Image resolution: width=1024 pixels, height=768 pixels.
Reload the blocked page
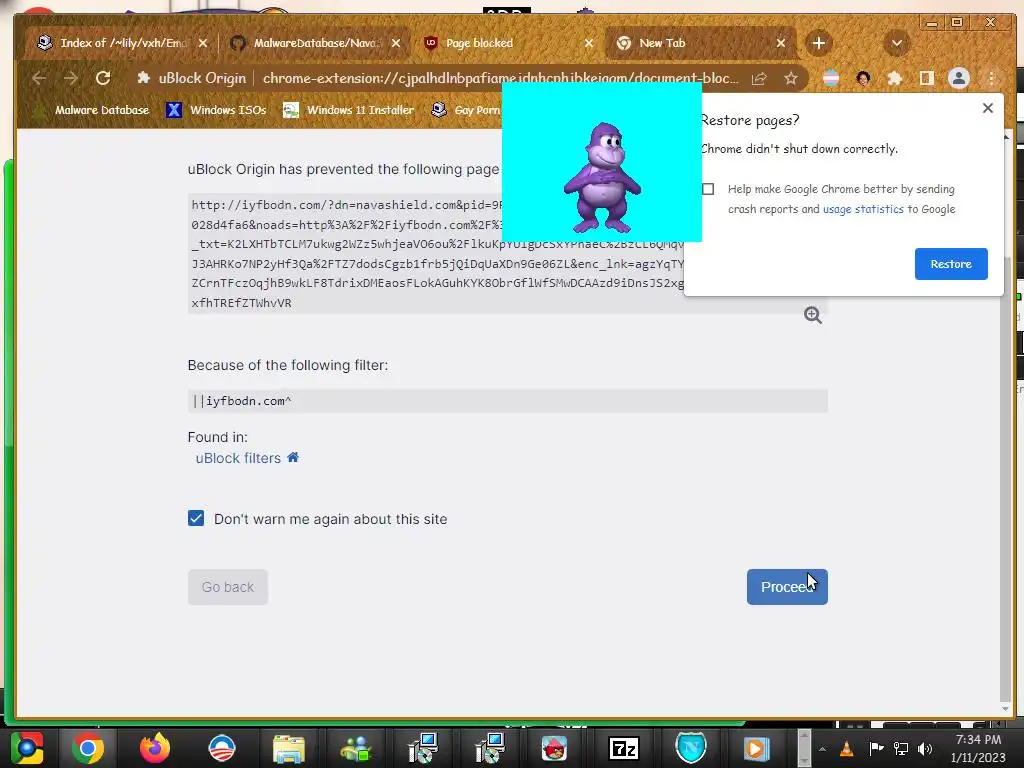[x=103, y=78]
